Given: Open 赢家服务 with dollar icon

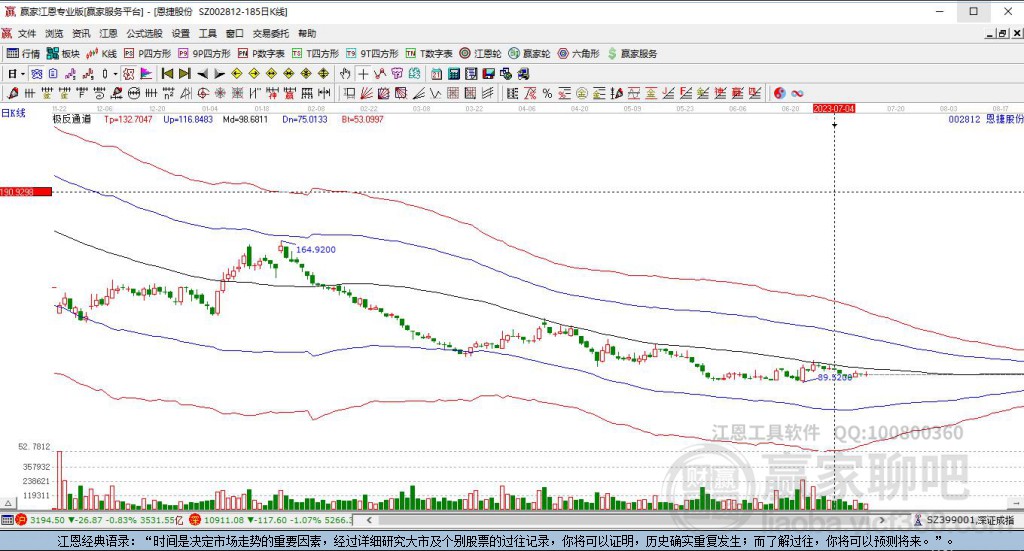Looking at the screenshot, I should (632, 54).
